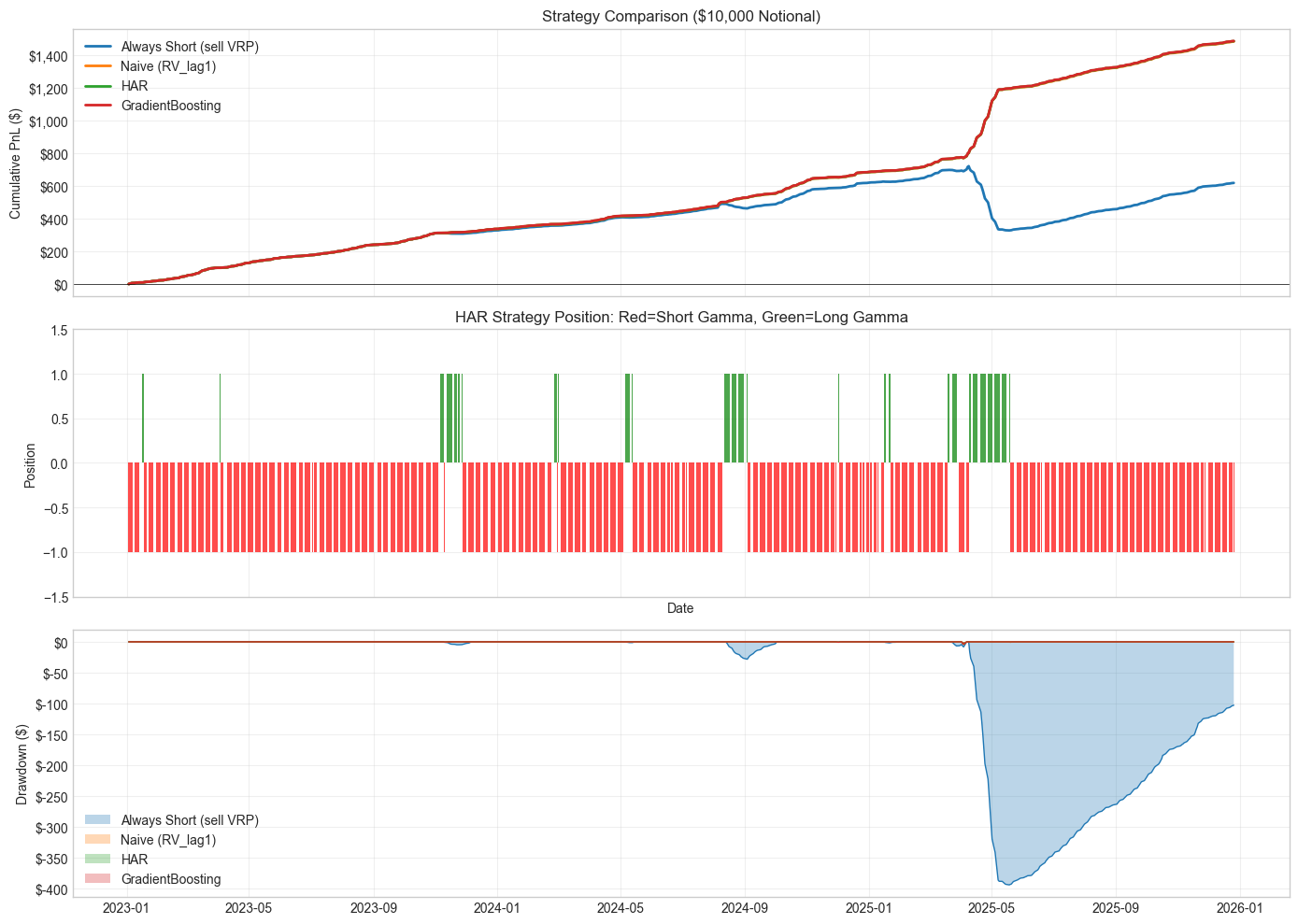The height and width of the screenshot is (924, 1298).
Task: Click the light blue Always Short patch in Drawdown legend
Action: pos(97,820)
